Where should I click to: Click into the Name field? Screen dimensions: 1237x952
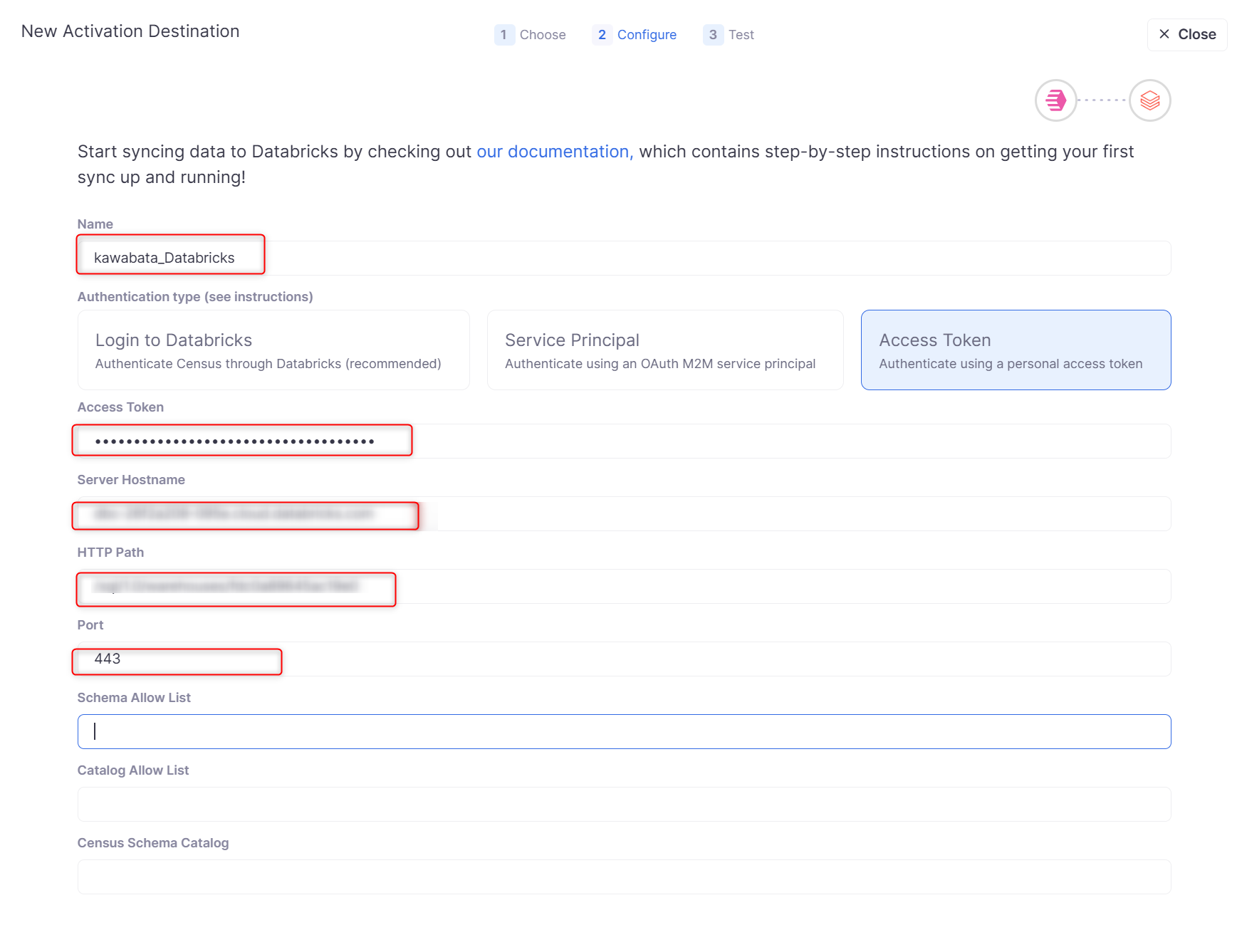623,258
